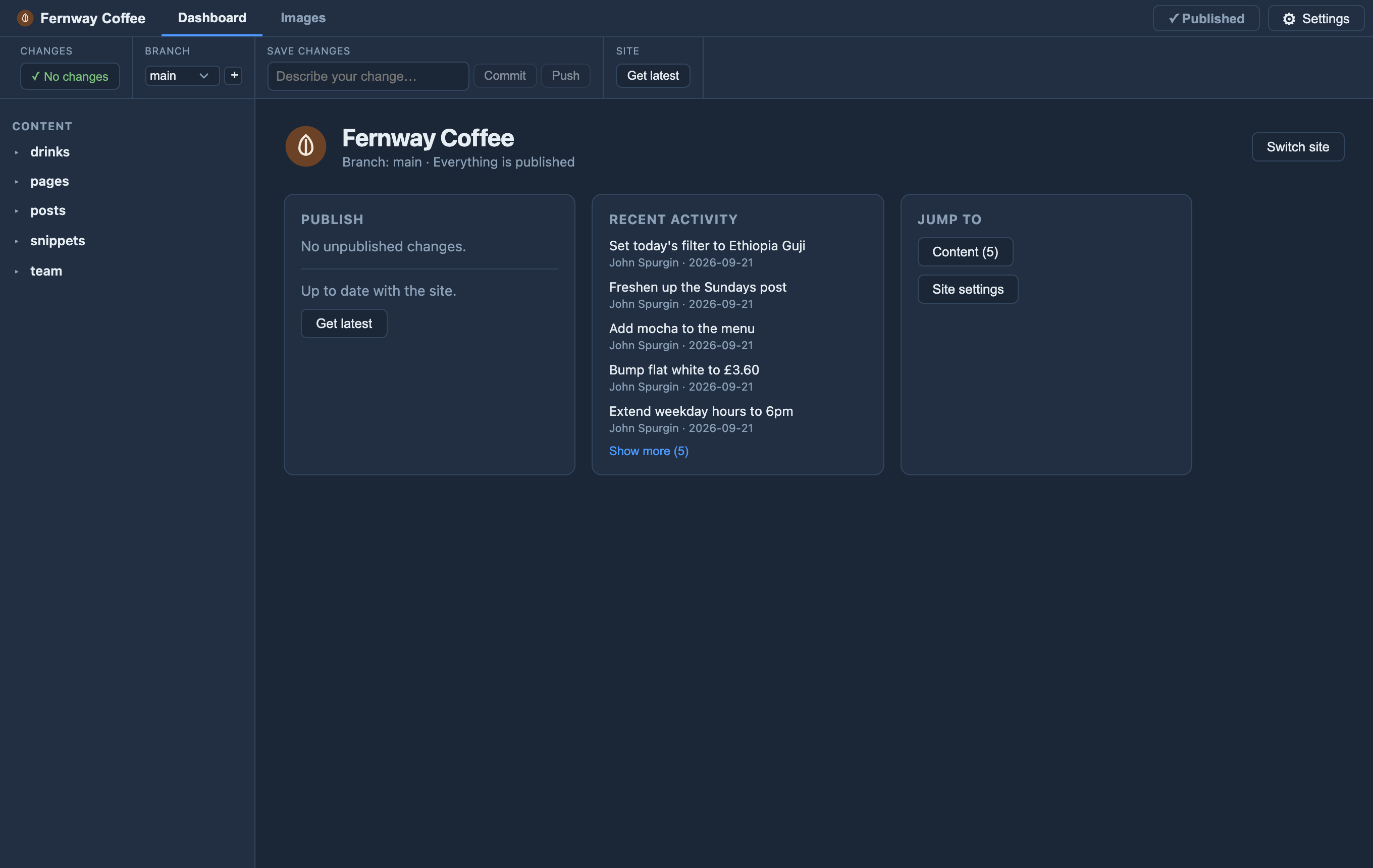Click the plus icon to create a branch

[234, 75]
